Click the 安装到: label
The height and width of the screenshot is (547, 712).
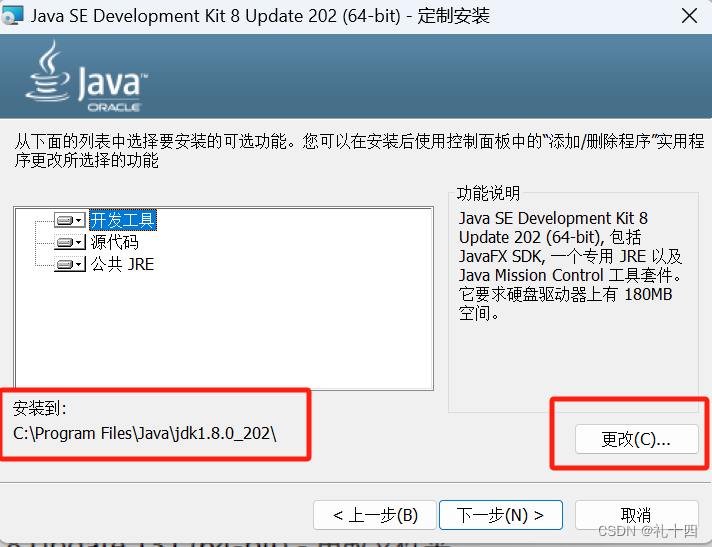pos(40,408)
